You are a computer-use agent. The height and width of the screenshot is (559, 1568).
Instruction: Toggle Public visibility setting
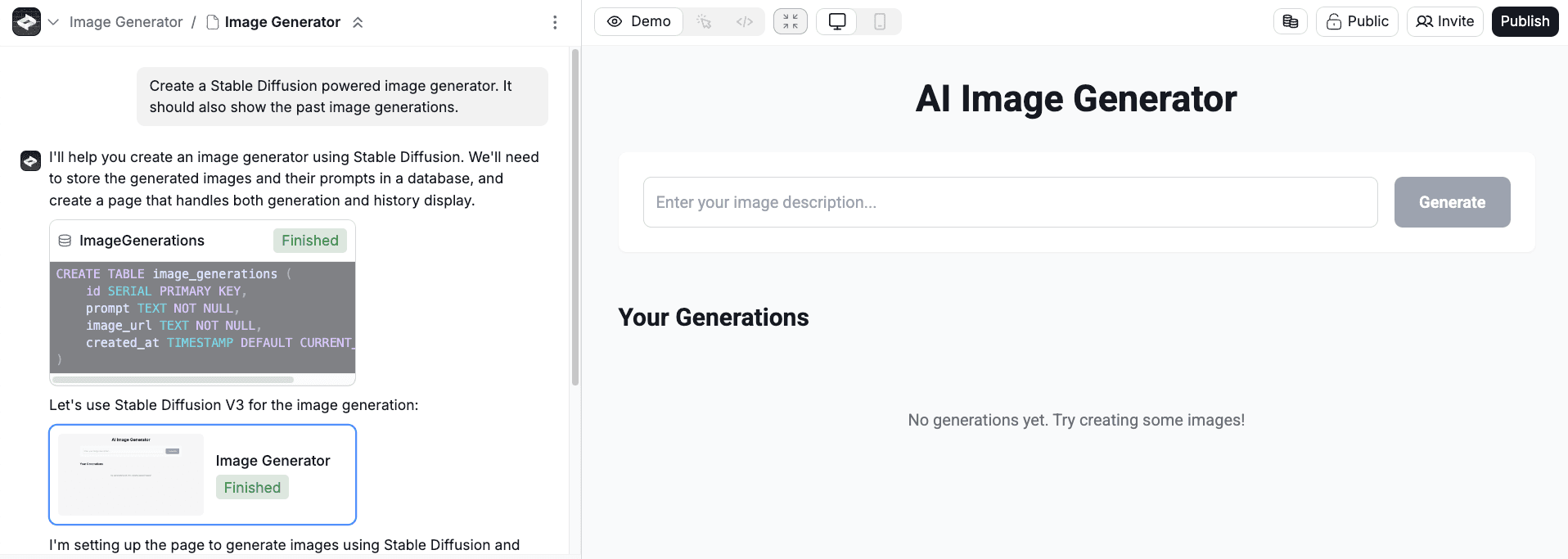[x=1357, y=21]
